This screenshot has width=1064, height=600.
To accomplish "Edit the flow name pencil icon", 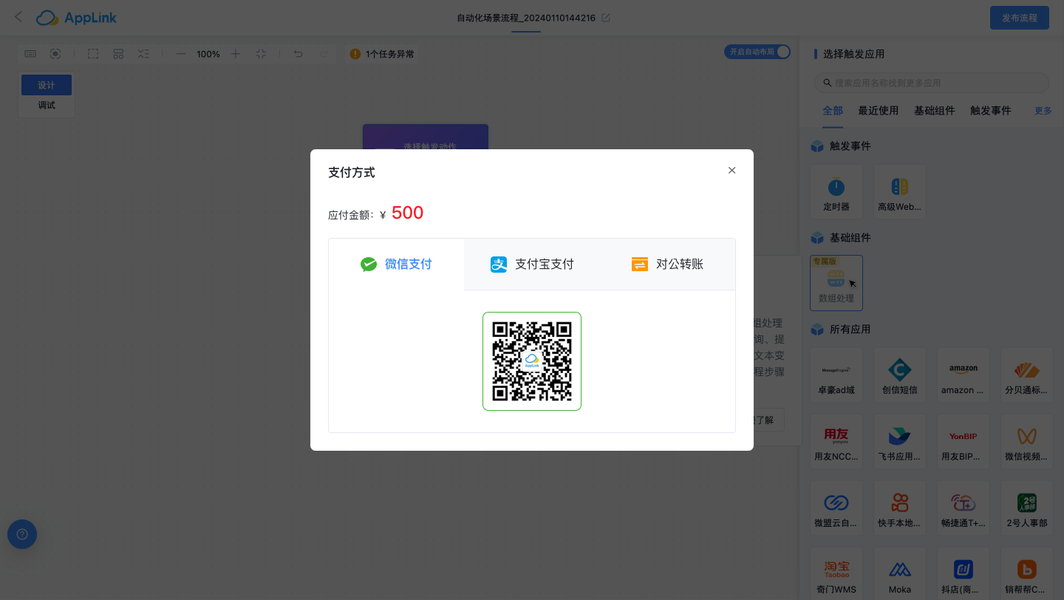I will tap(606, 18).
